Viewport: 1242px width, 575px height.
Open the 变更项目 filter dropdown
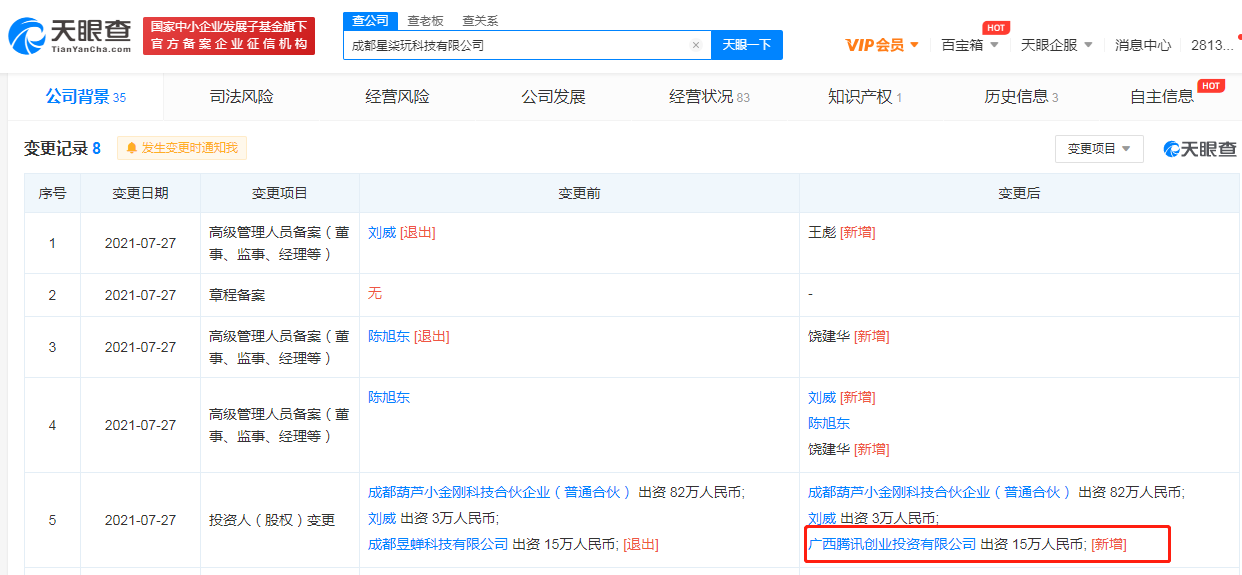(x=1099, y=148)
